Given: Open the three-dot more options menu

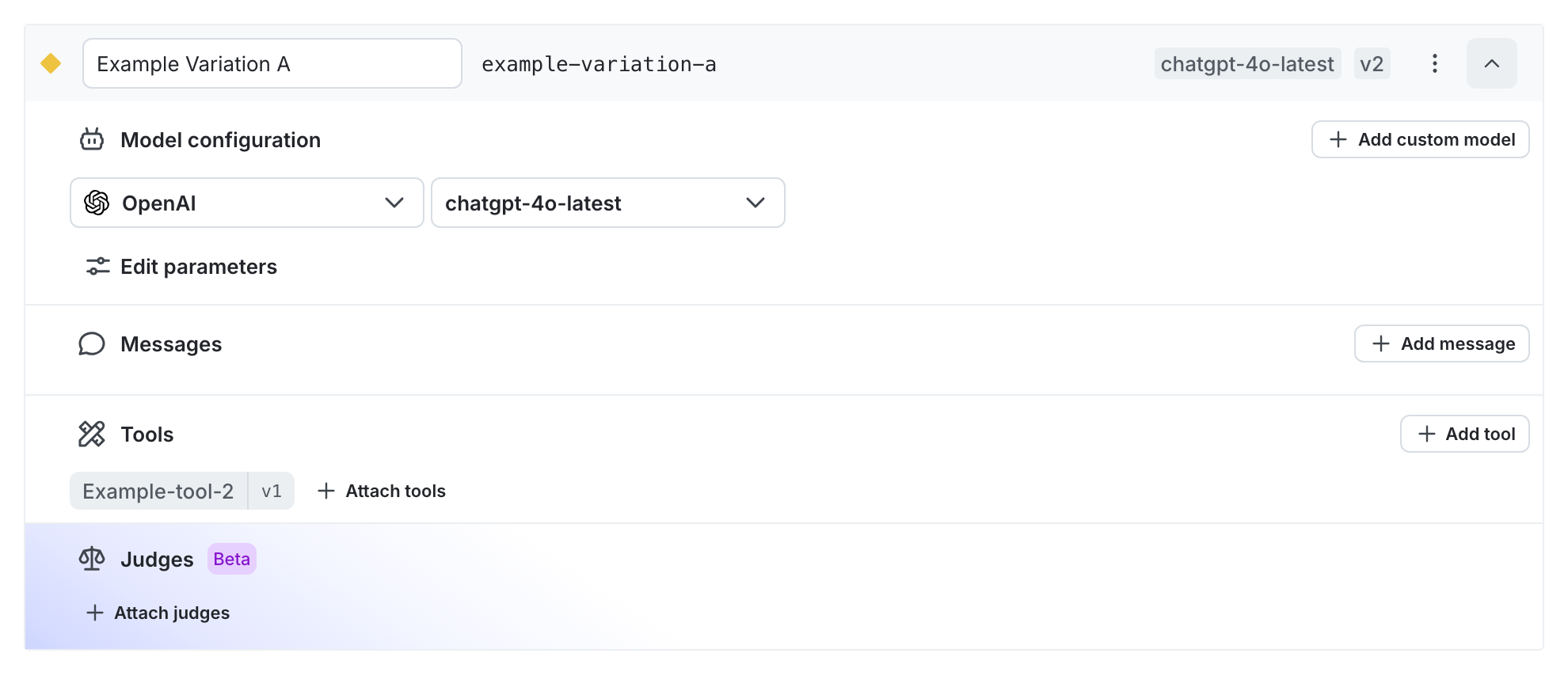Looking at the screenshot, I should coord(1434,63).
